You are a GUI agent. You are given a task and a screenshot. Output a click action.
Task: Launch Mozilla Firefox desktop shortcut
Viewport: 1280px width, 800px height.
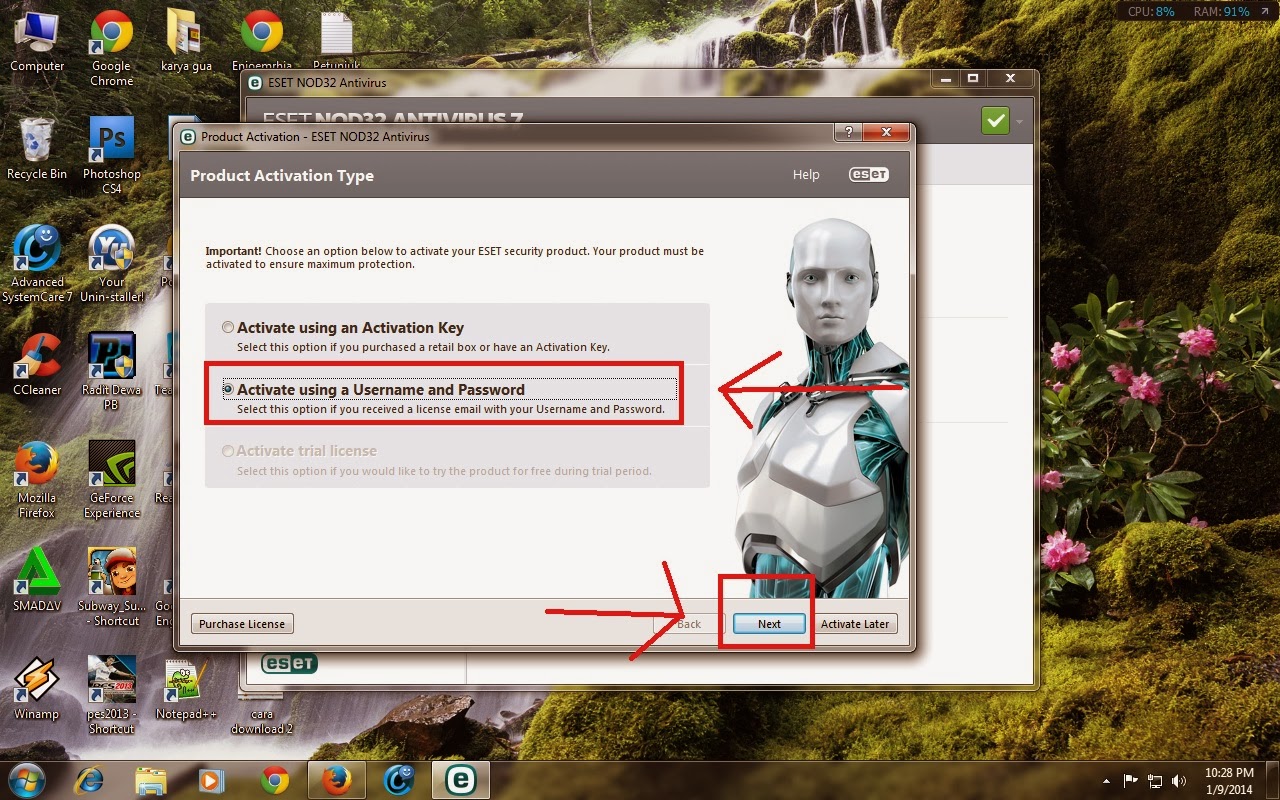pyautogui.click(x=37, y=481)
